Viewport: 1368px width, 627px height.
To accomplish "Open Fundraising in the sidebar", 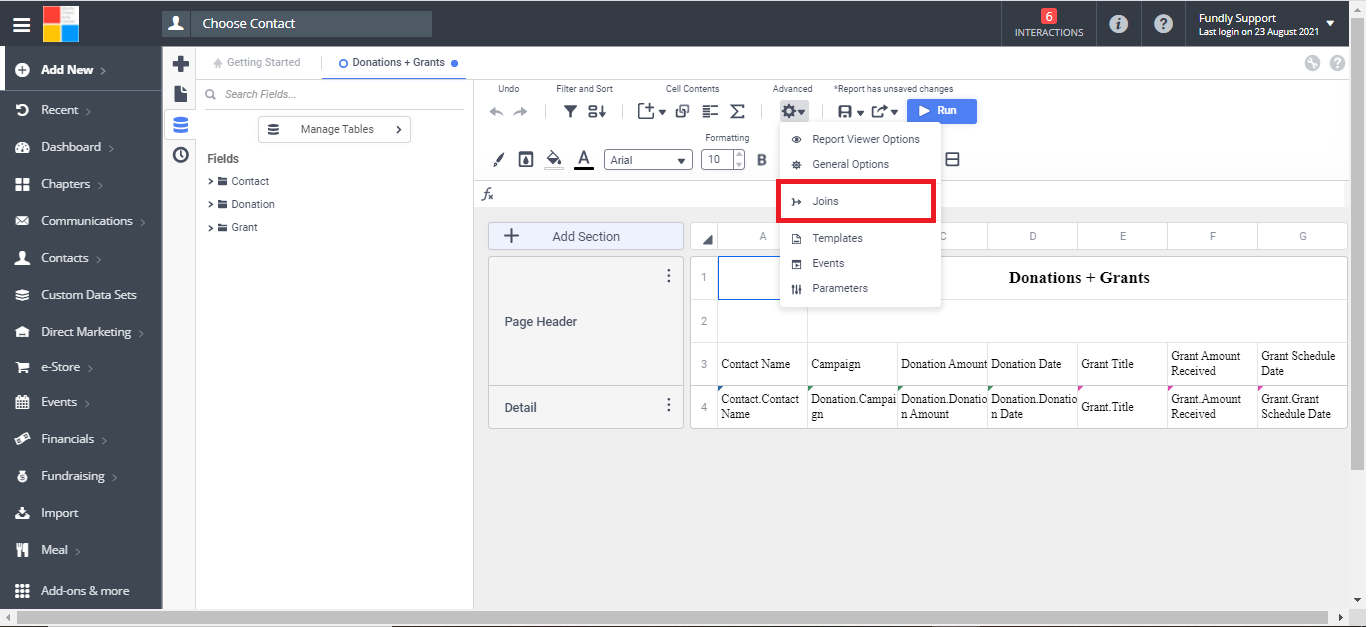I will click(x=73, y=477).
